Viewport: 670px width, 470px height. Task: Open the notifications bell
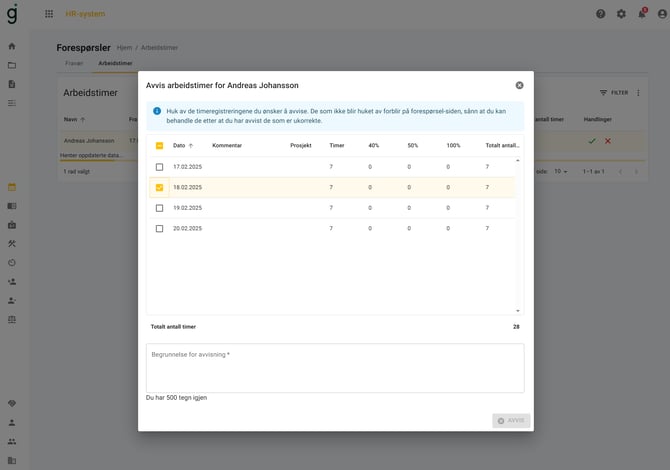642,14
